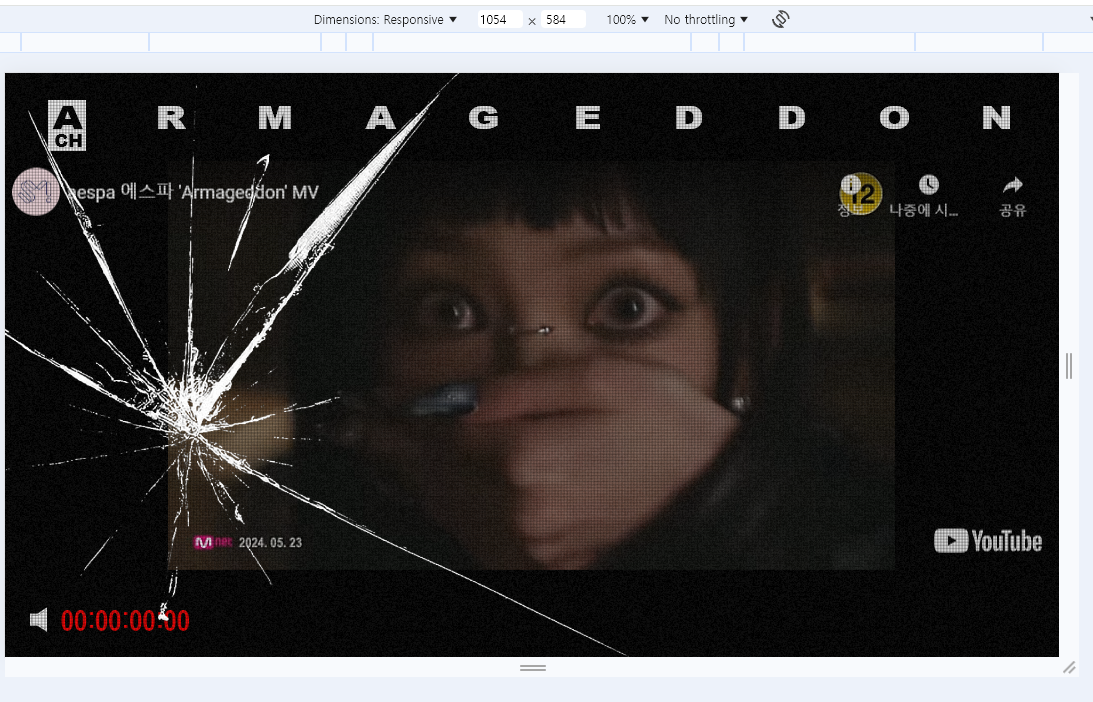Click the bottom edge viewport resize handle
Image resolution: width=1093 pixels, height=702 pixels.
(533, 668)
